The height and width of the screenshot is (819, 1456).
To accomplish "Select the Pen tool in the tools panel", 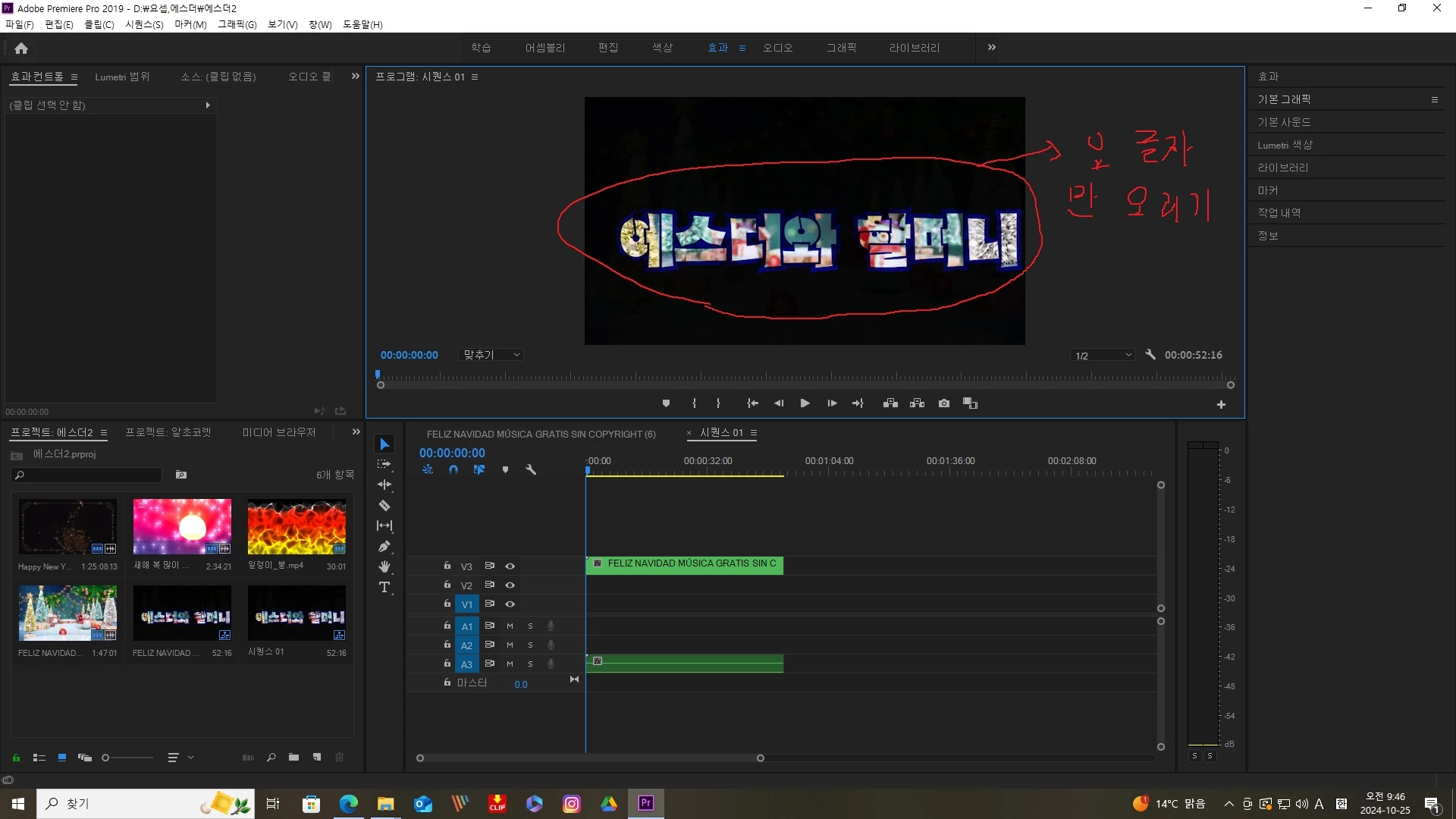I will [384, 546].
